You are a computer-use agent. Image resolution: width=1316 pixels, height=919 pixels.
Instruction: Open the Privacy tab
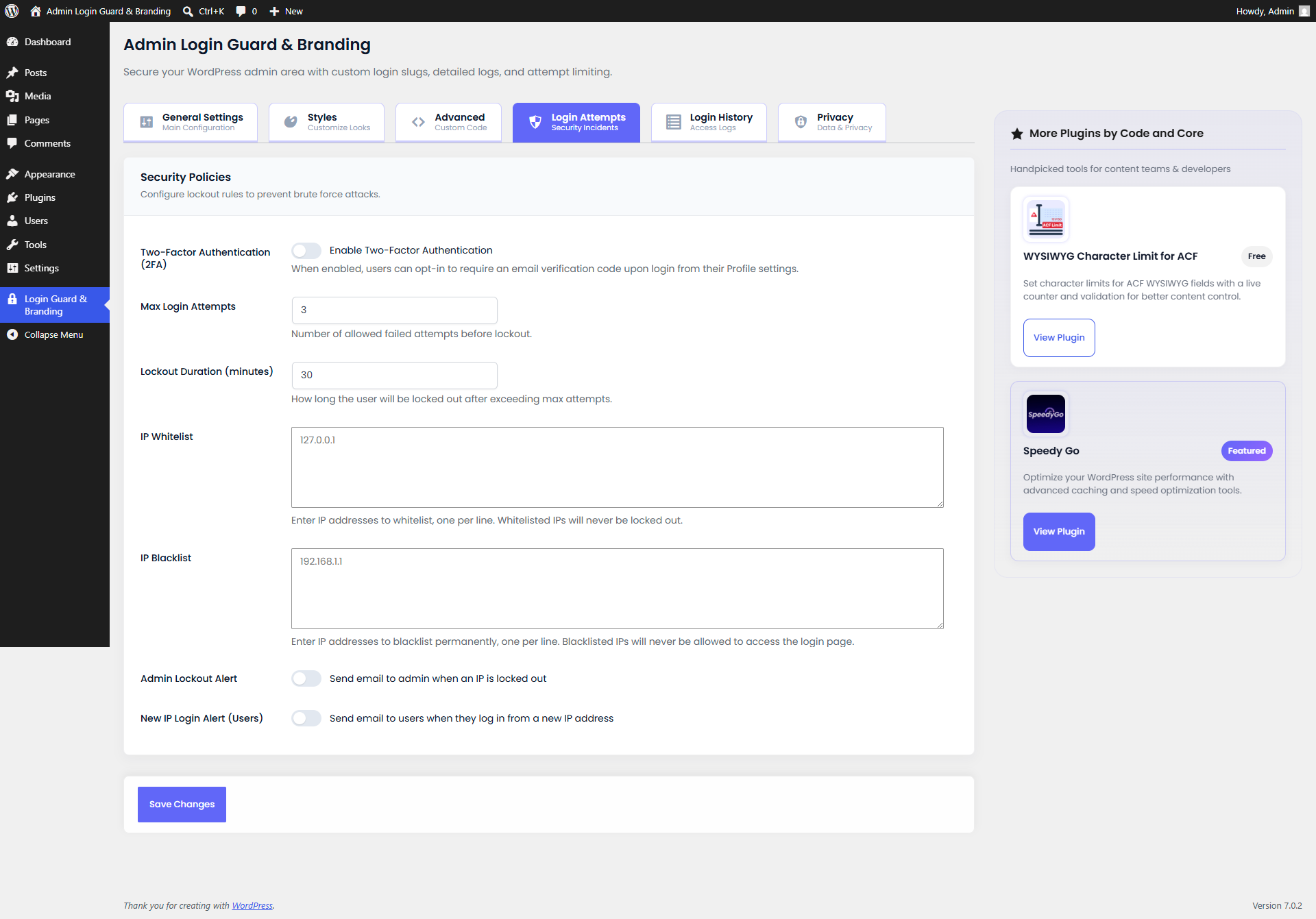(832, 122)
